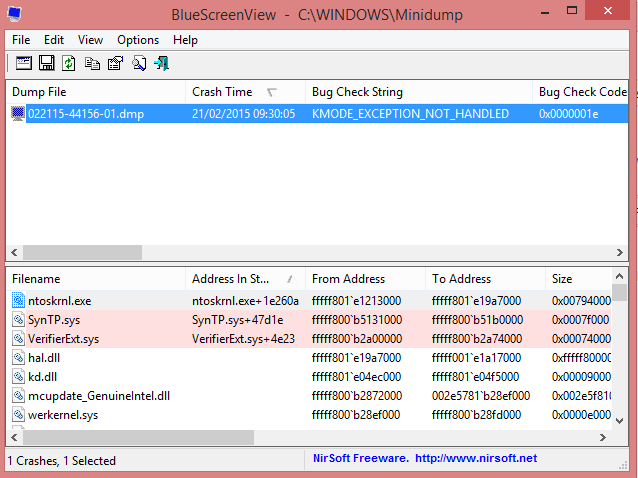The width and height of the screenshot is (638, 478).
Task: Sort by the Size column header
Action: pos(578,279)
